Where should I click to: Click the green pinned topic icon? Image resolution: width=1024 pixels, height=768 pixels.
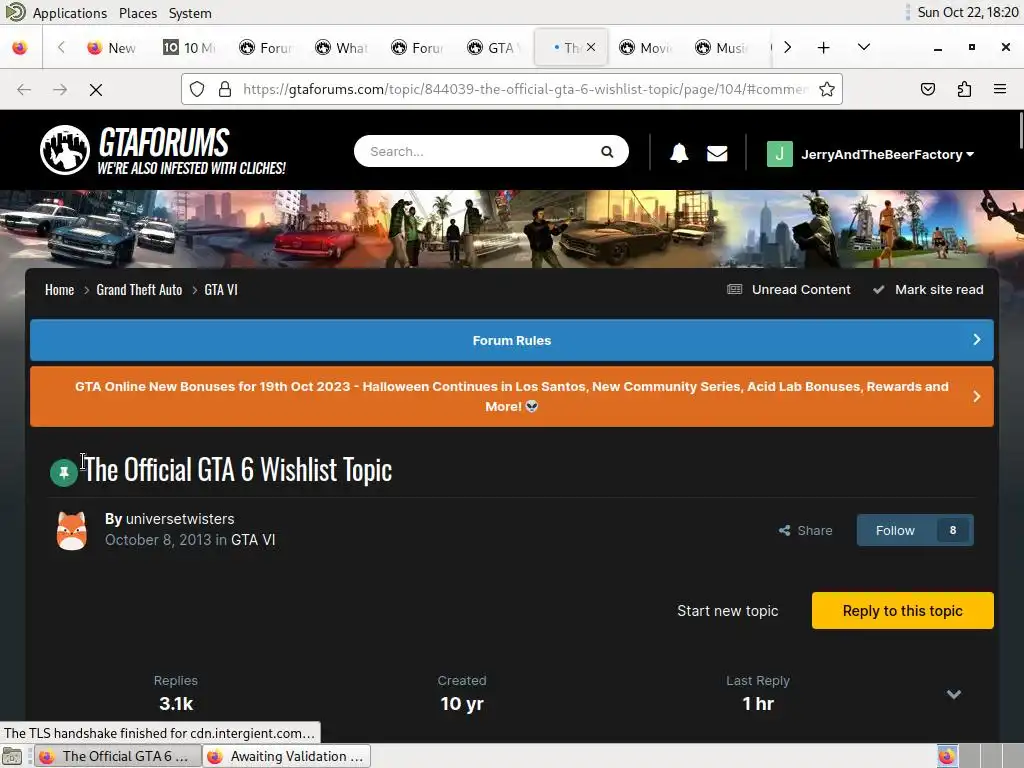[64, 472]
